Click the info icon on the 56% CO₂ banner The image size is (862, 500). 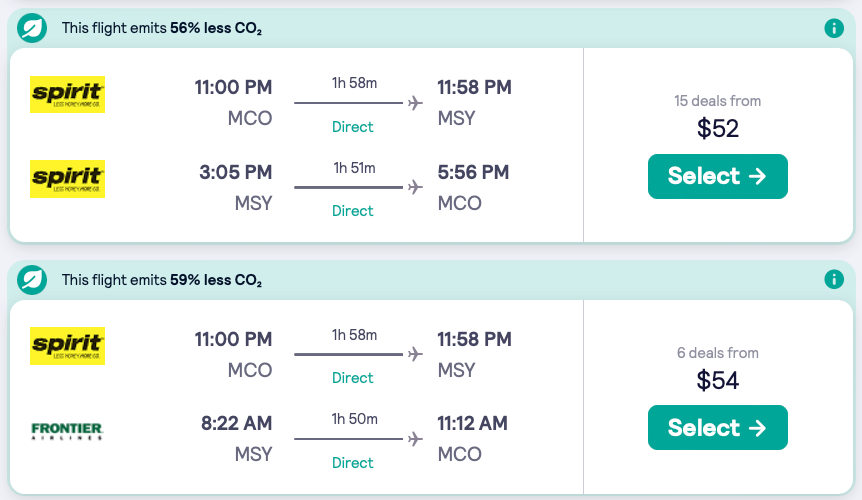point(834,28)
